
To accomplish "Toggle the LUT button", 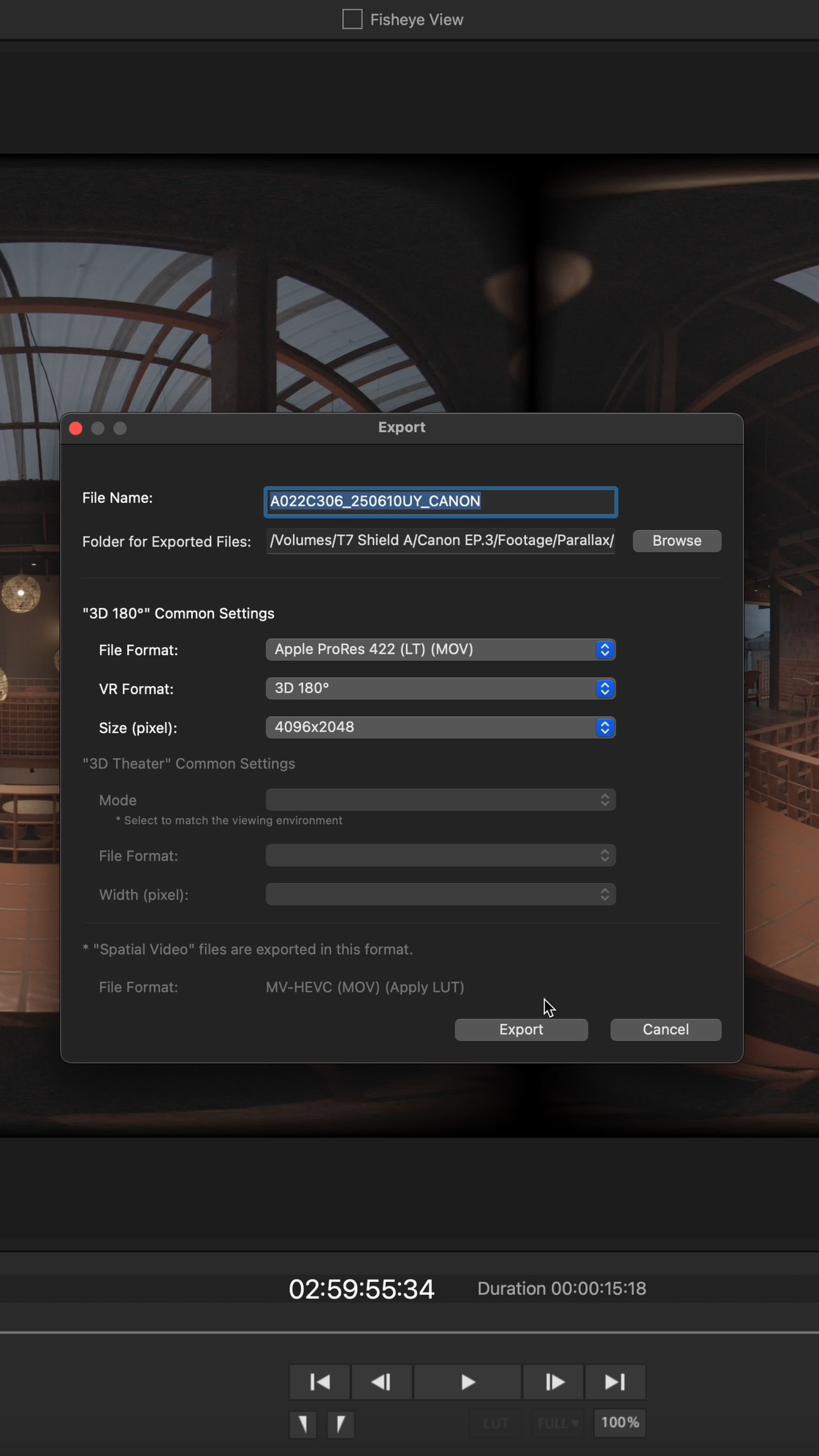I will click(496, 1423).
